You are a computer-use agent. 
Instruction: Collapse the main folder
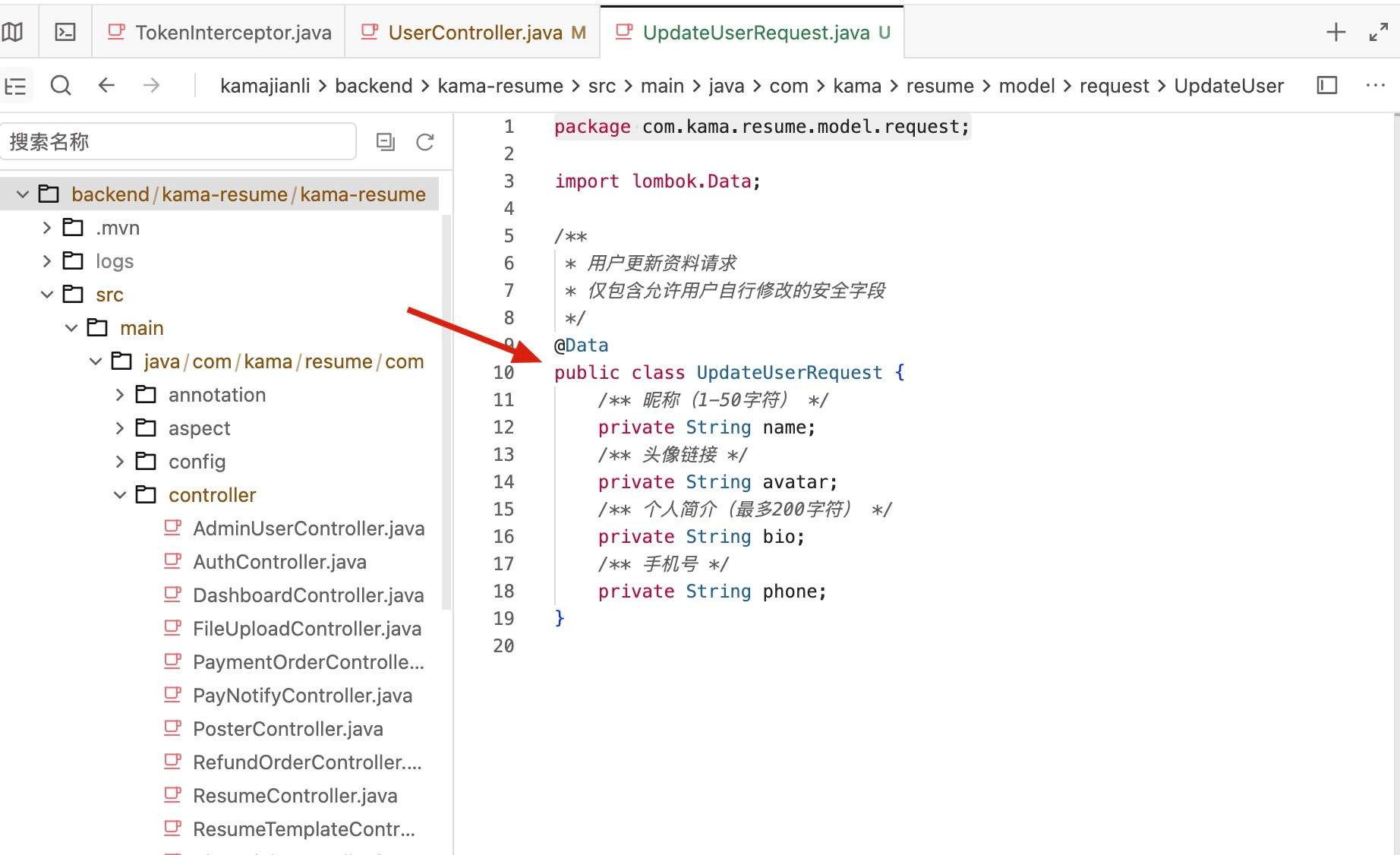click(71, 328)
